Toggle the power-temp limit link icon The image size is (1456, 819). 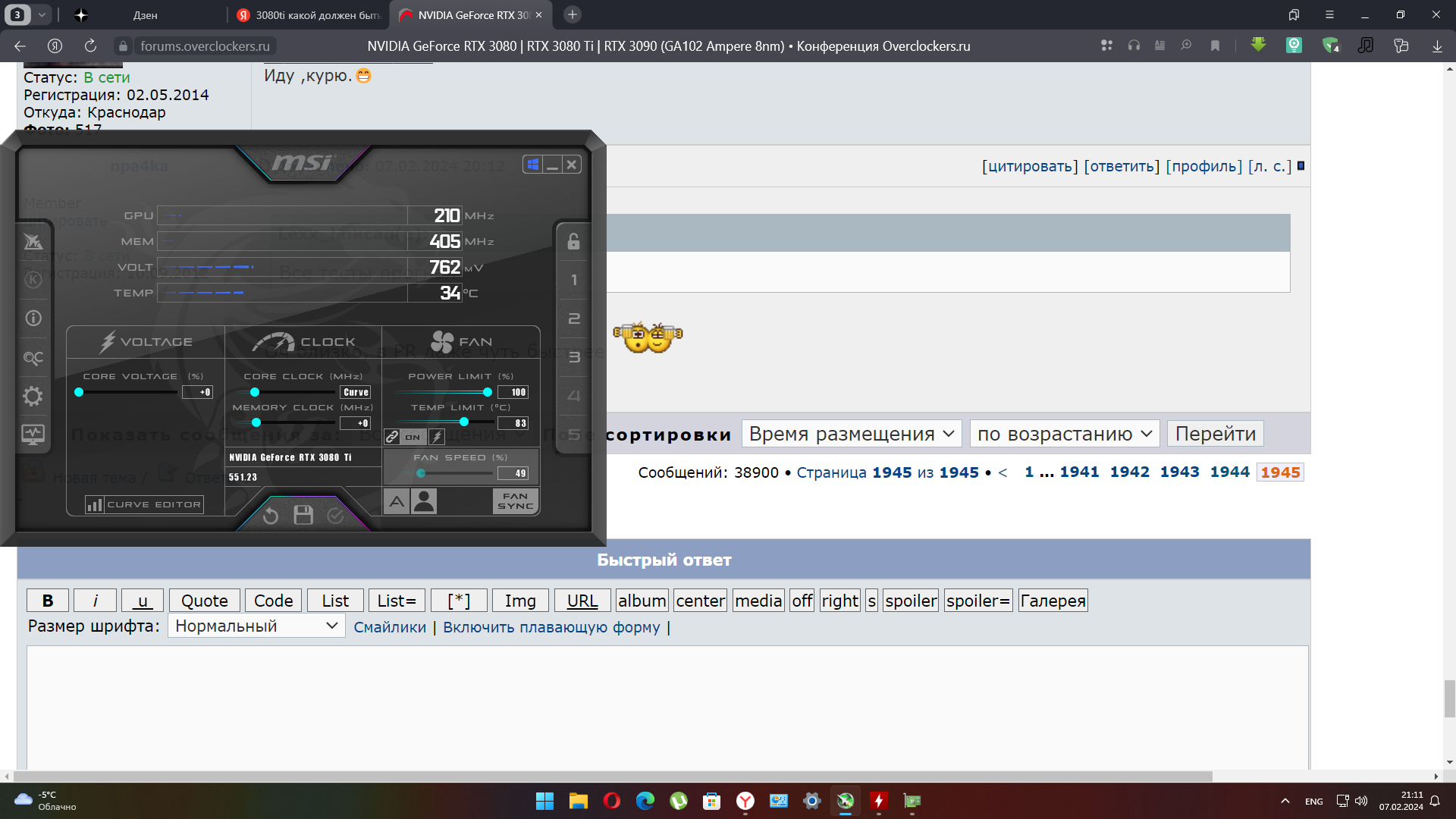[x=392, y=437]
